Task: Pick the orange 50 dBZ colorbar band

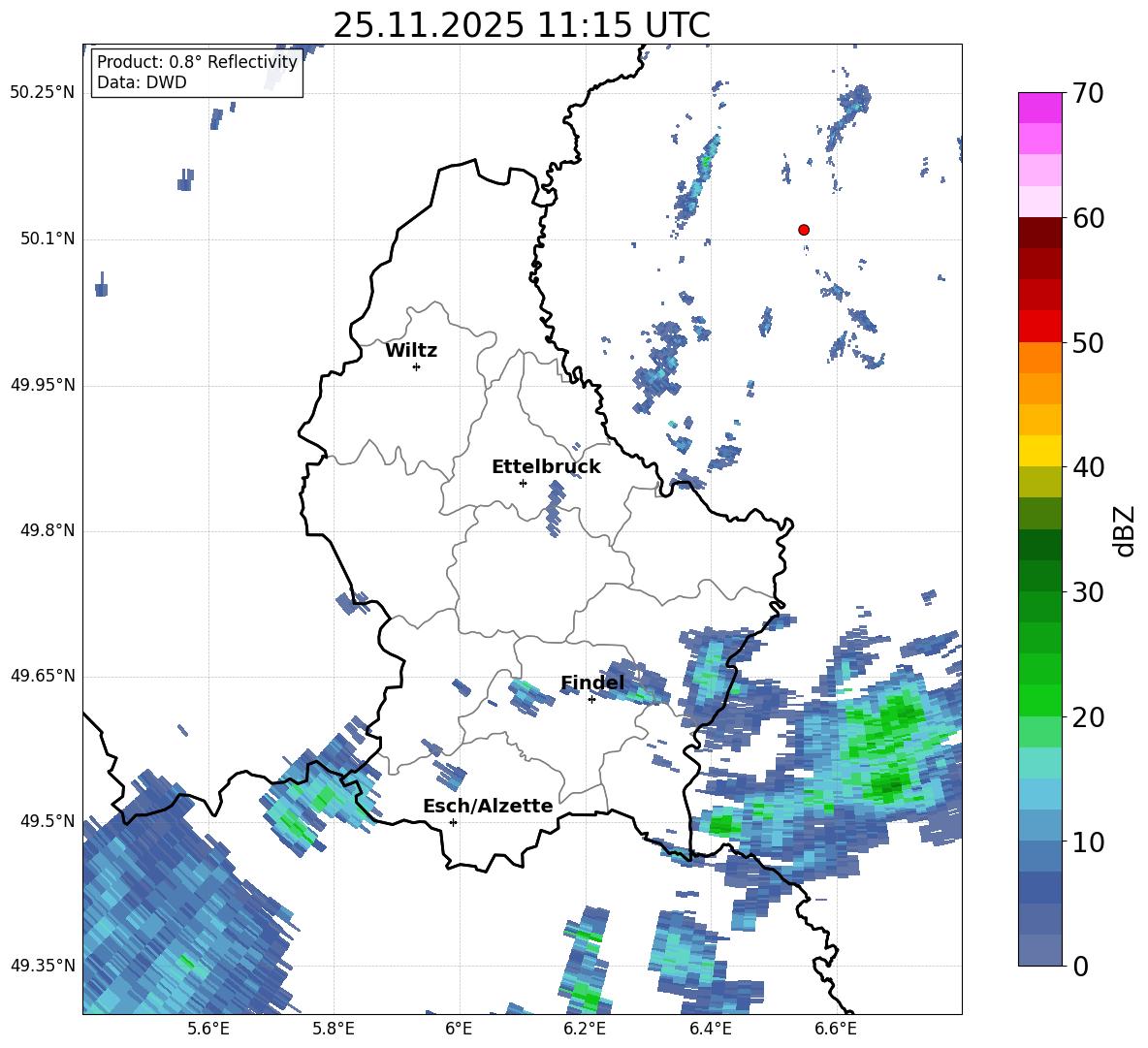Action: point(1039,357)
